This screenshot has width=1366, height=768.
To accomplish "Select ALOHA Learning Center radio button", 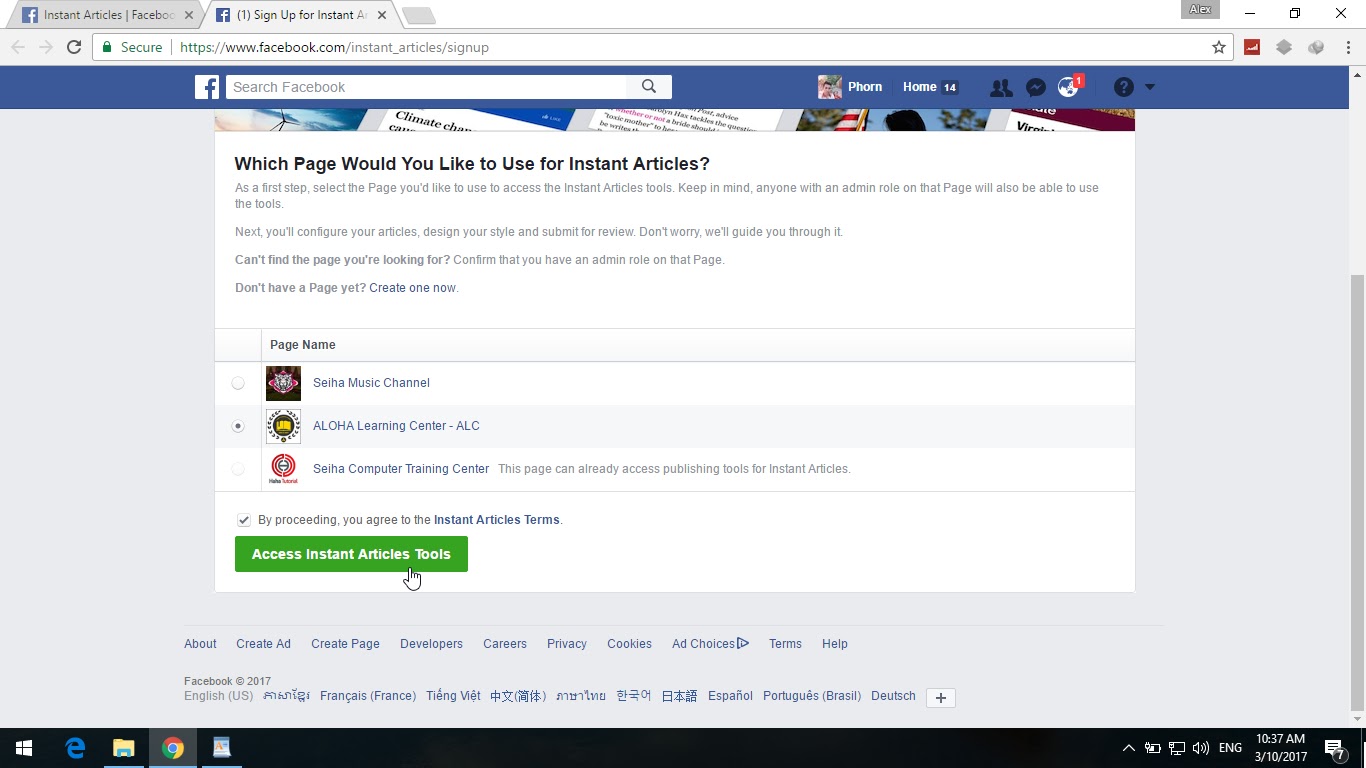I will pos(238,426).
